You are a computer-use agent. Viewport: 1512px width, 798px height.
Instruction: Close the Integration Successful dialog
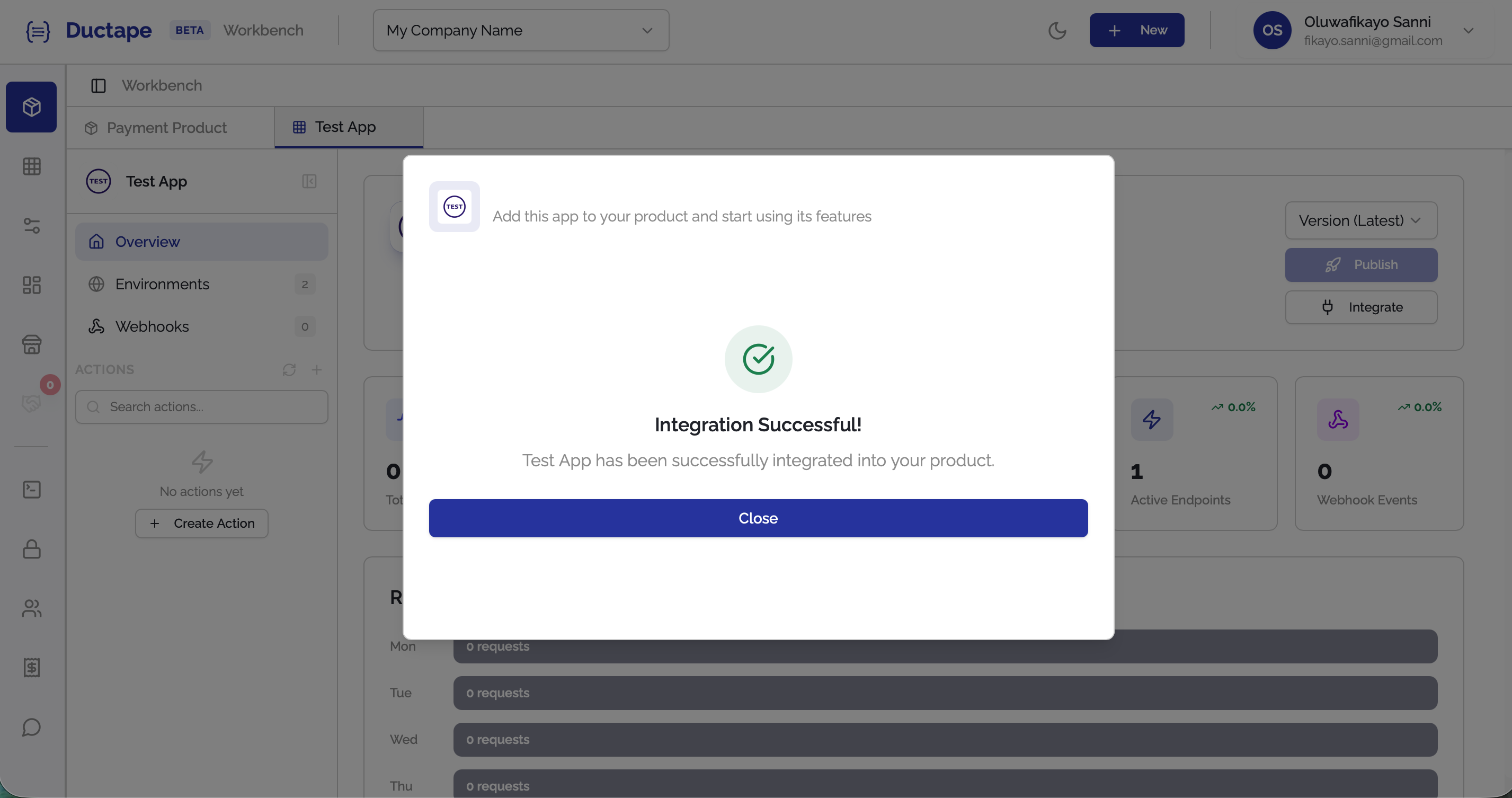[x=758, y=518]
